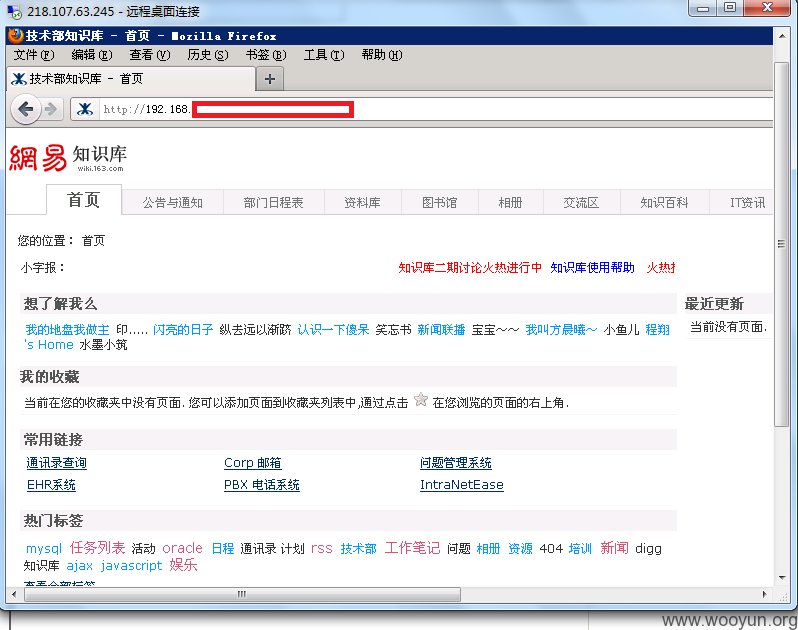
Task: Click the mysql tag
Action: 44,549
